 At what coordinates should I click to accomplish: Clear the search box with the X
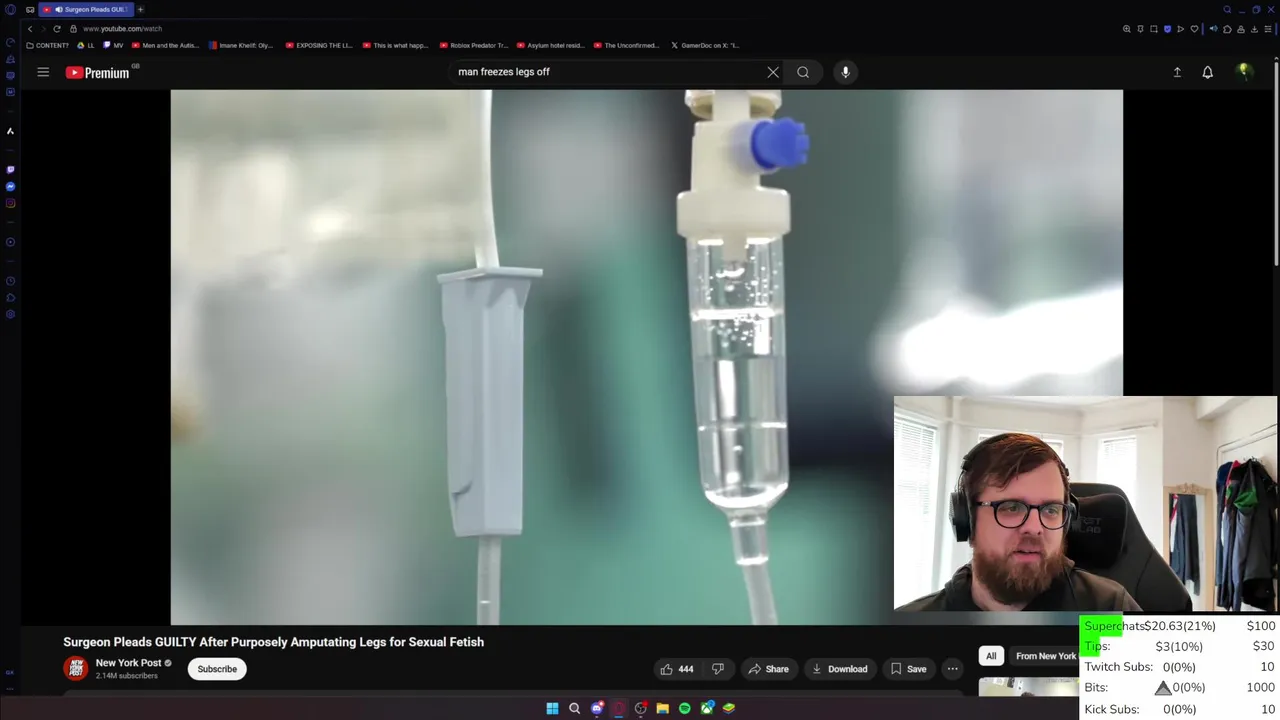[x=773, y=72]
